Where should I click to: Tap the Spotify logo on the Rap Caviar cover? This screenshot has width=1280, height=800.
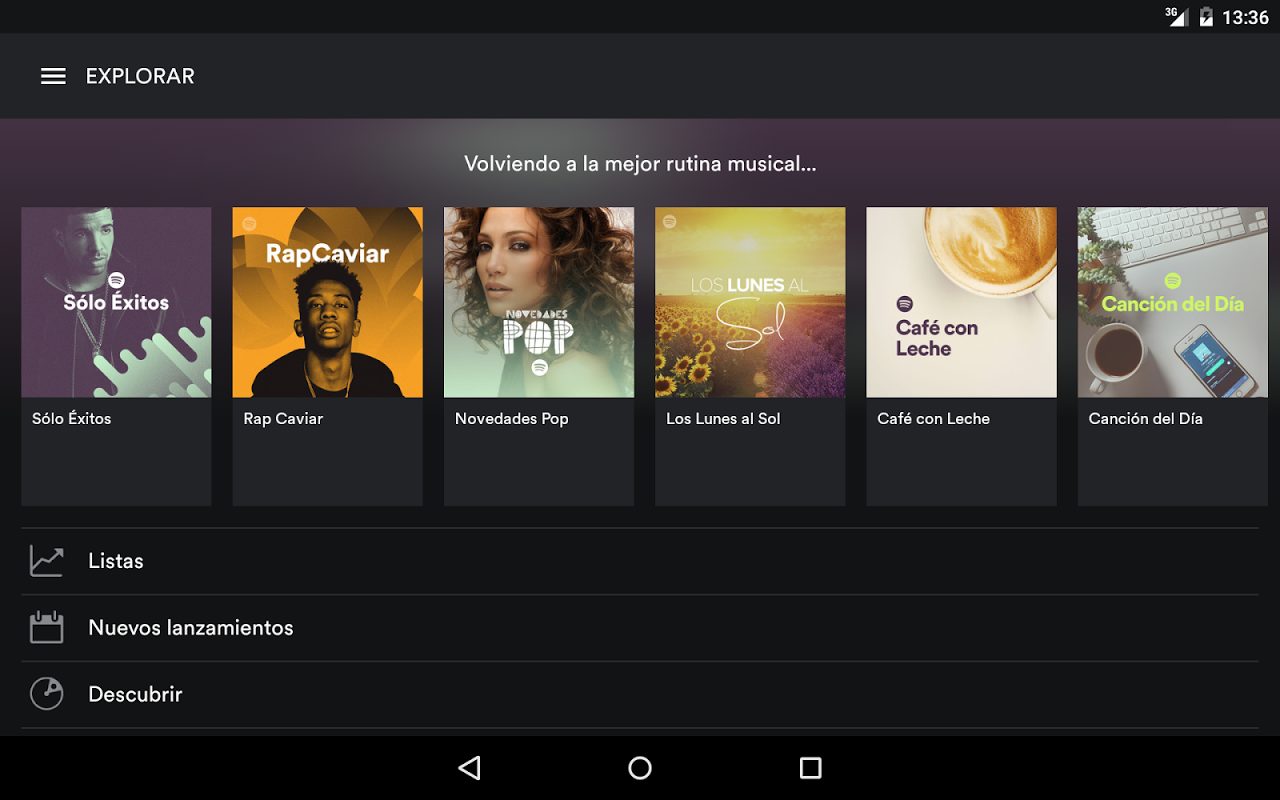tap(248, 222)
